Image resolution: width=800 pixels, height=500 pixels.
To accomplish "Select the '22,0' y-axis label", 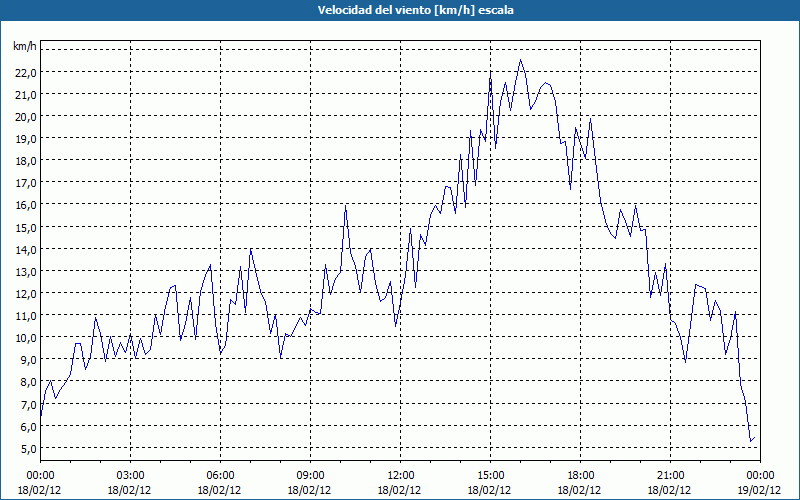I will [26, 73].
